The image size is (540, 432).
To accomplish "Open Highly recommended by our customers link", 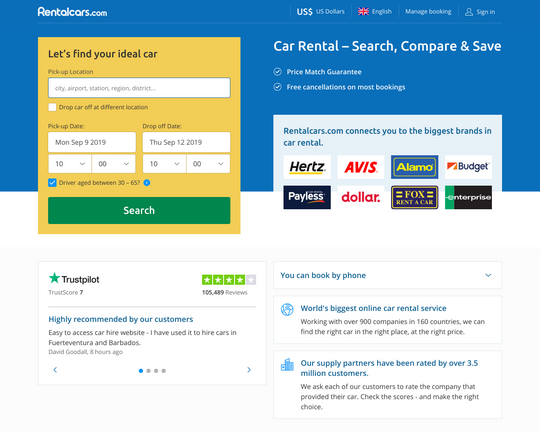I will click(121, 319).
